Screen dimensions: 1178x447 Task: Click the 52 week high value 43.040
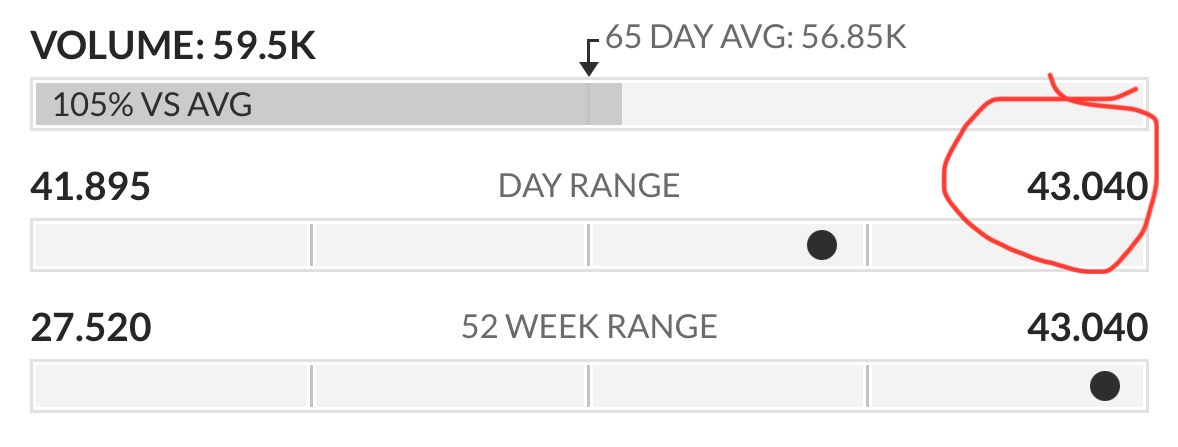pyautogui.click(x=1087, y=328)
